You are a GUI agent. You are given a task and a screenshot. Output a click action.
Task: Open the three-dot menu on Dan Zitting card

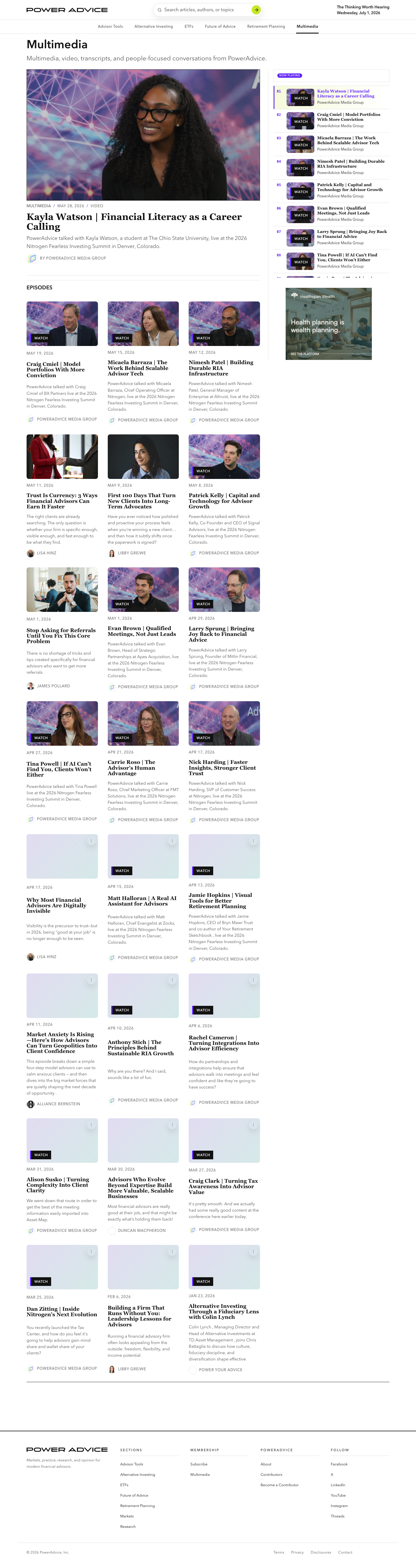pos(91,1252)
